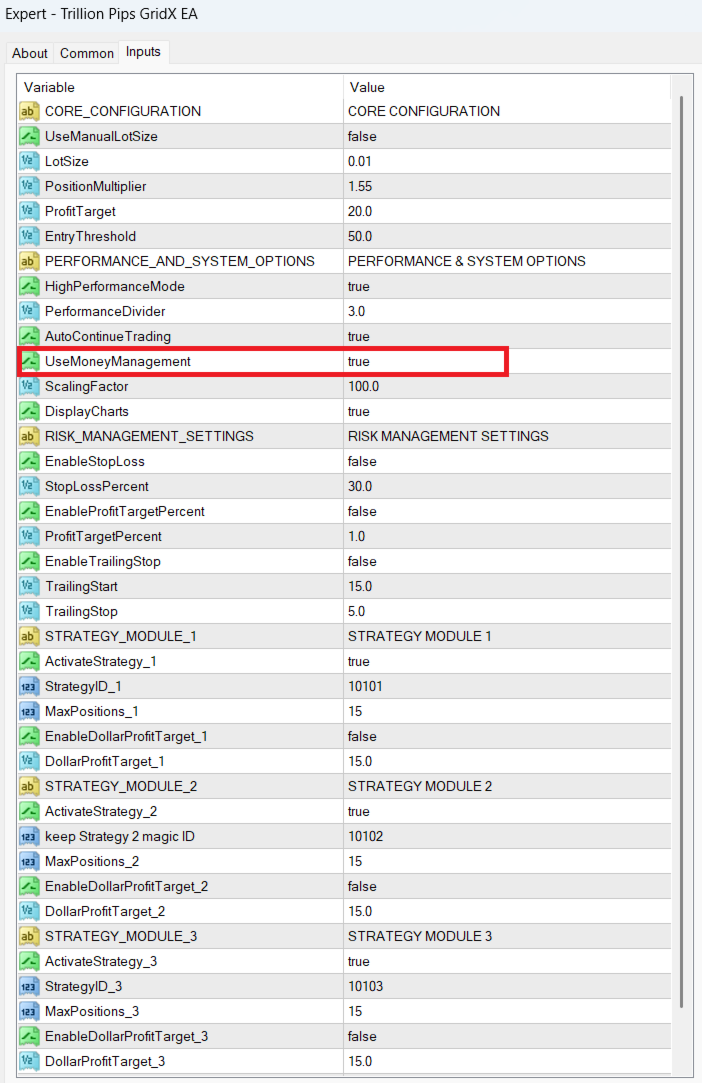This screenshot has width=702, height=1083.
Task: Click the Value column header
Action: [x=507, y=87]
